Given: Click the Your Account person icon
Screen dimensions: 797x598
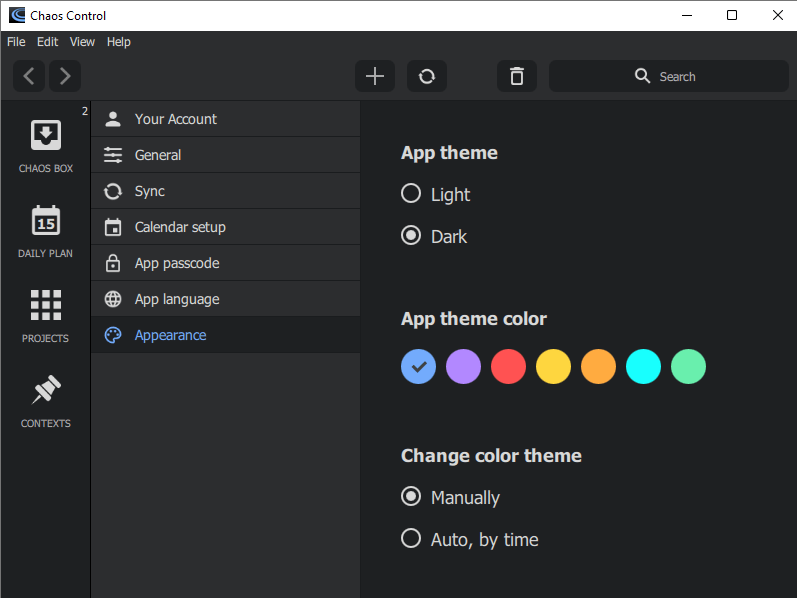Looking at the screenshot, I should tap(113, 119).
